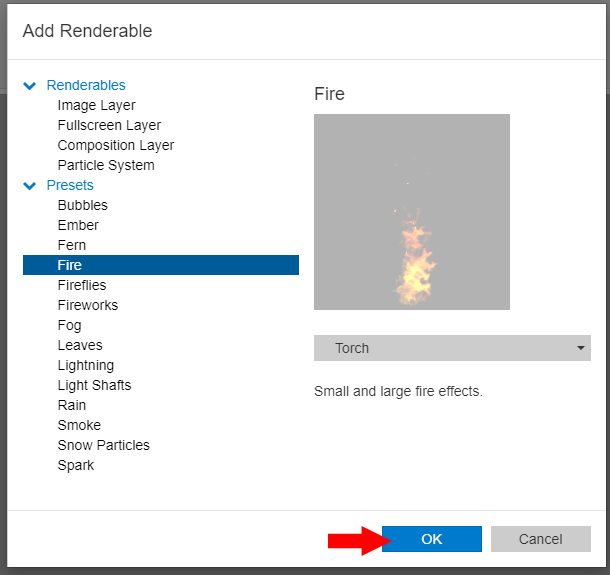Click the fire preview thumbnail

click(411, 211)
